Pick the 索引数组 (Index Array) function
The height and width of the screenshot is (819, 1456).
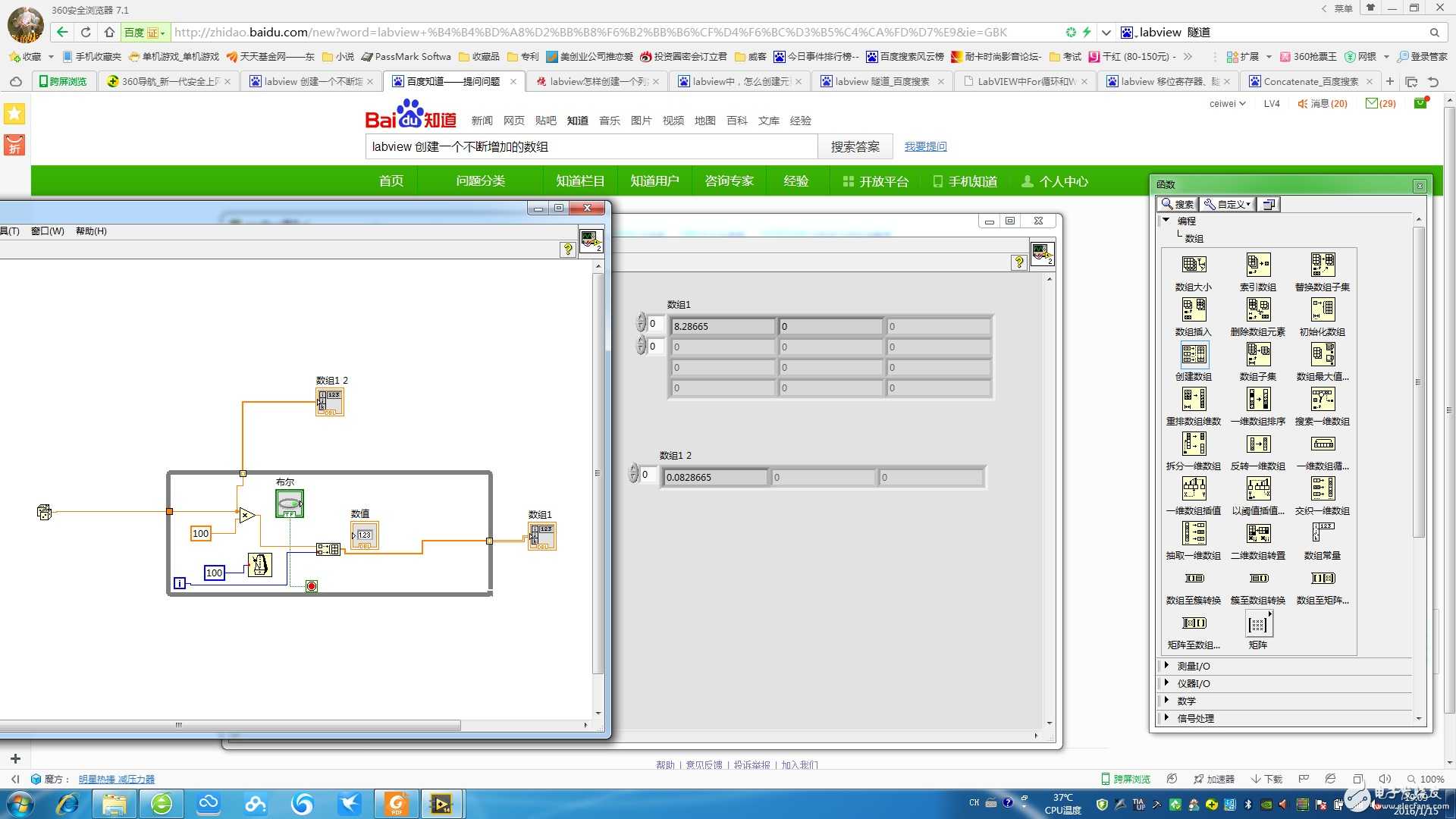click(1258, 265)
